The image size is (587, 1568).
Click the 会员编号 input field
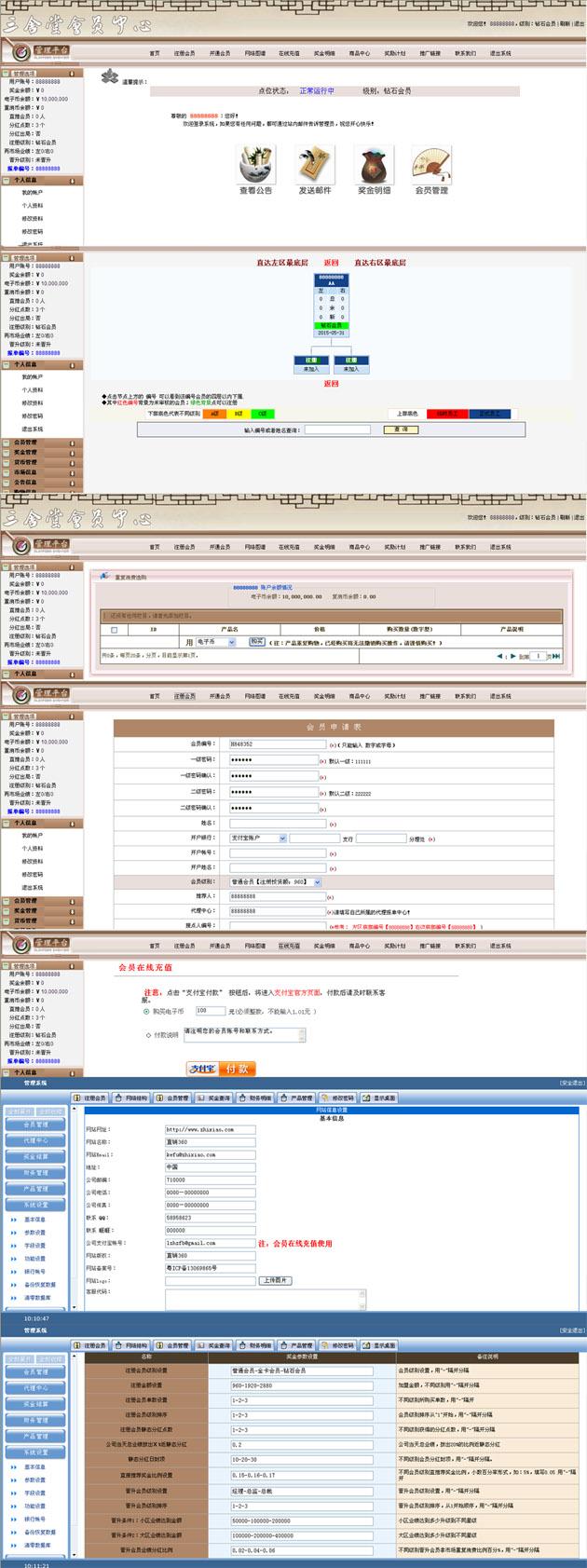pyautogui.click(x=276, y=744)
